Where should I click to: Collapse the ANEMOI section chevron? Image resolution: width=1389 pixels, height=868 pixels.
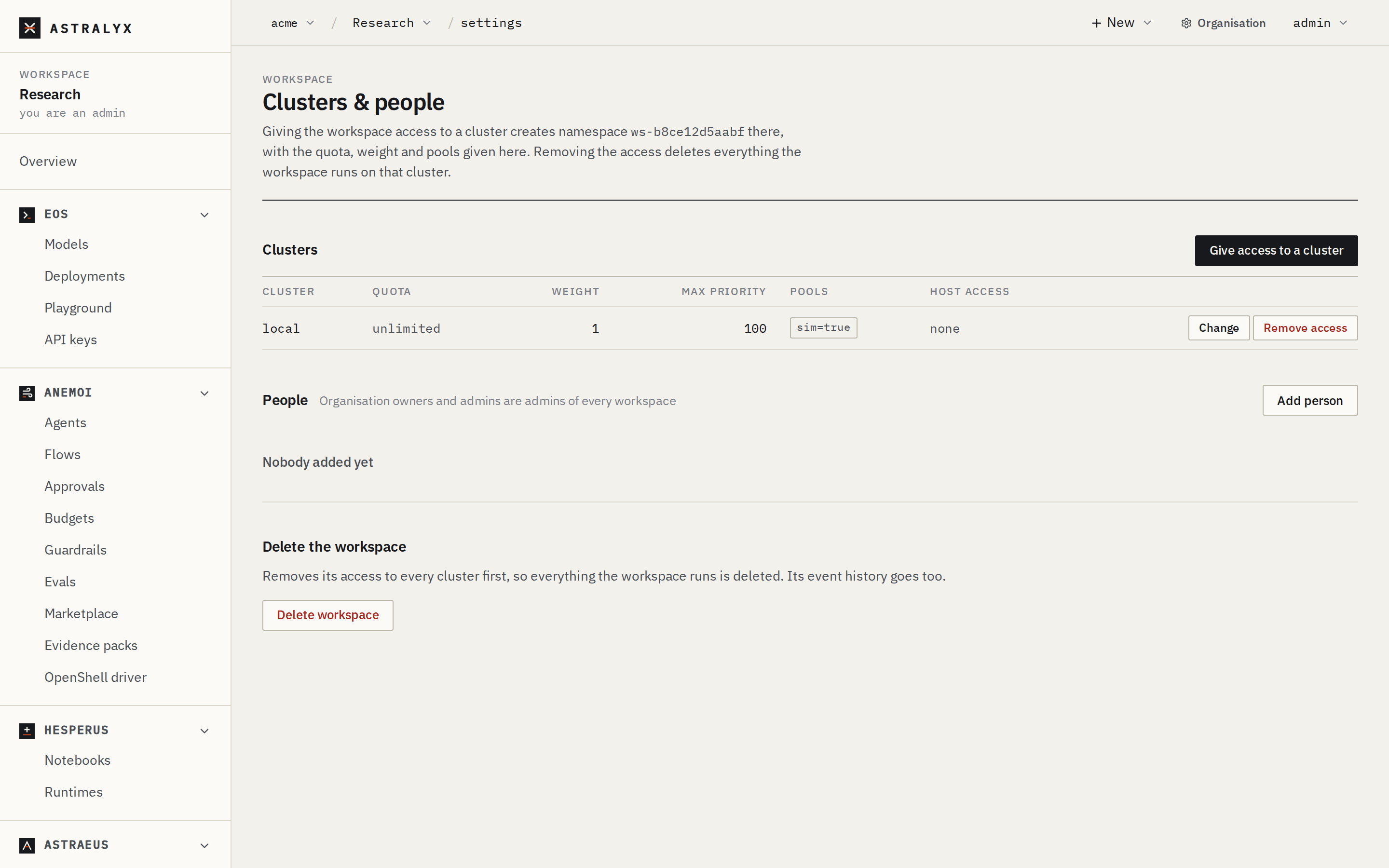(204, 393)
